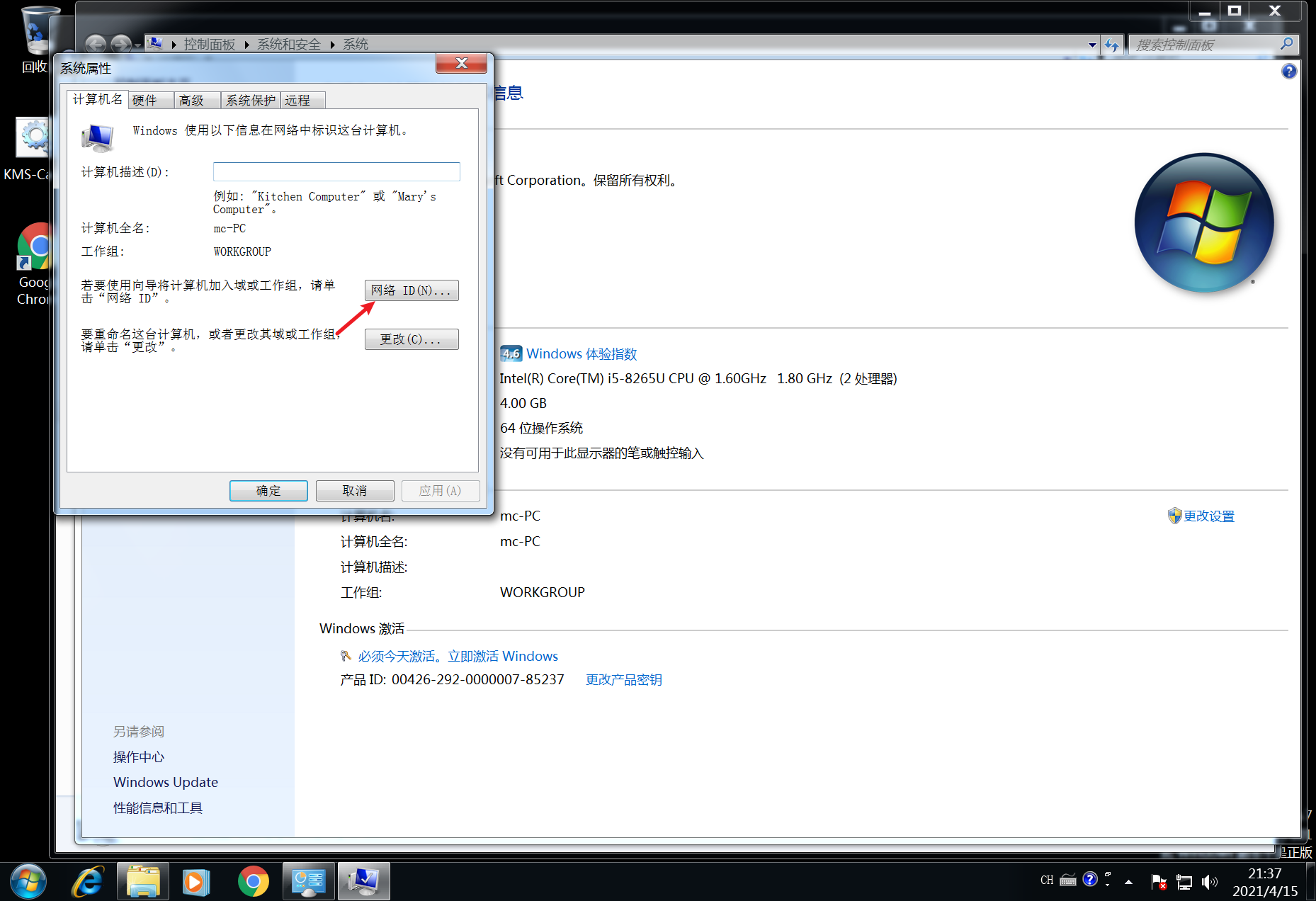This screenshot has height=901, width=1316.
Task: Select the Google Chrome desktop shortcut
Action: point(34,263)
